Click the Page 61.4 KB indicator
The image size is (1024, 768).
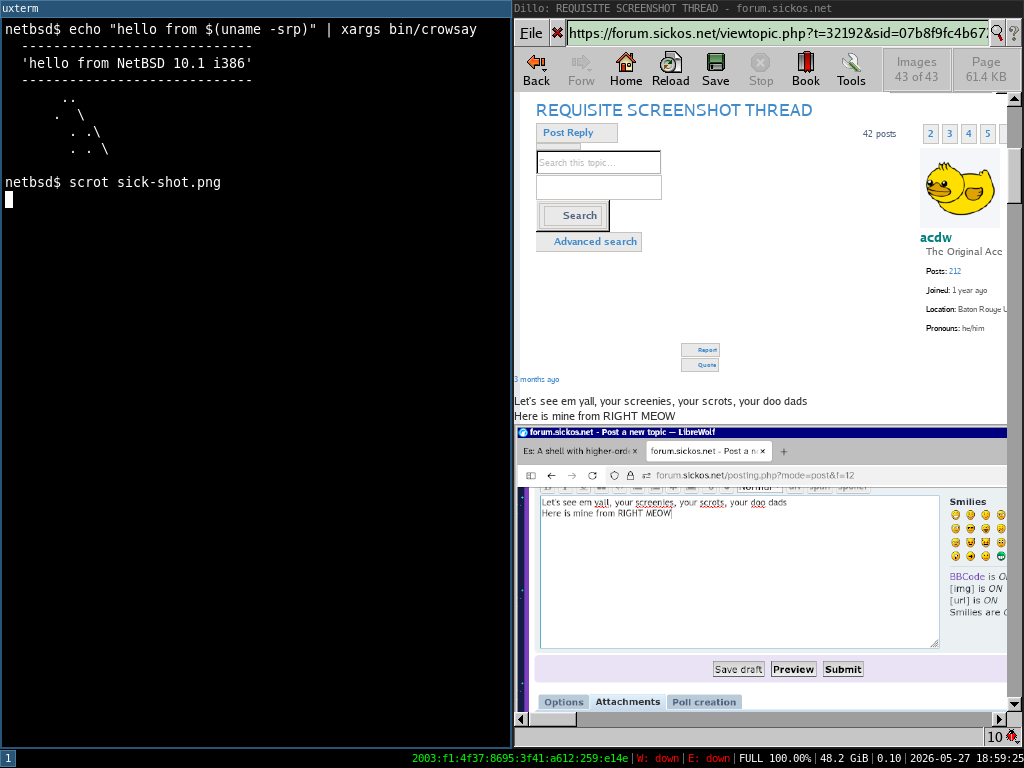pyautogui.click(x=986, y=69)
